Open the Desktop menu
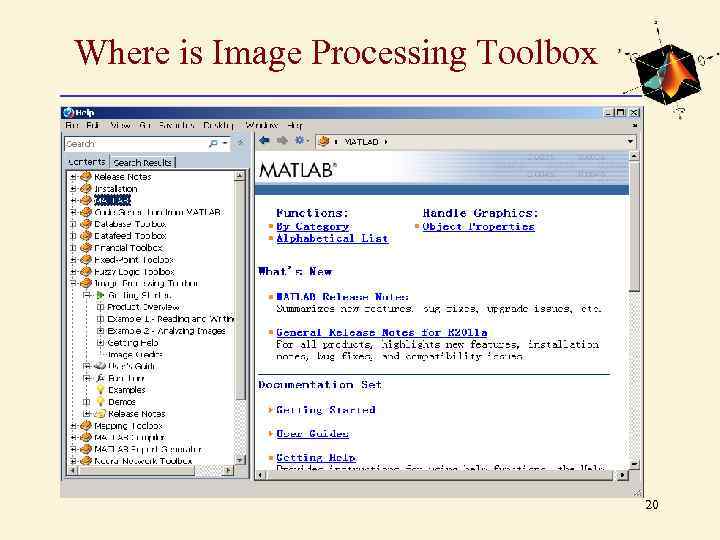This screenshot has width=720, height=540. click(x=219, y=125)
